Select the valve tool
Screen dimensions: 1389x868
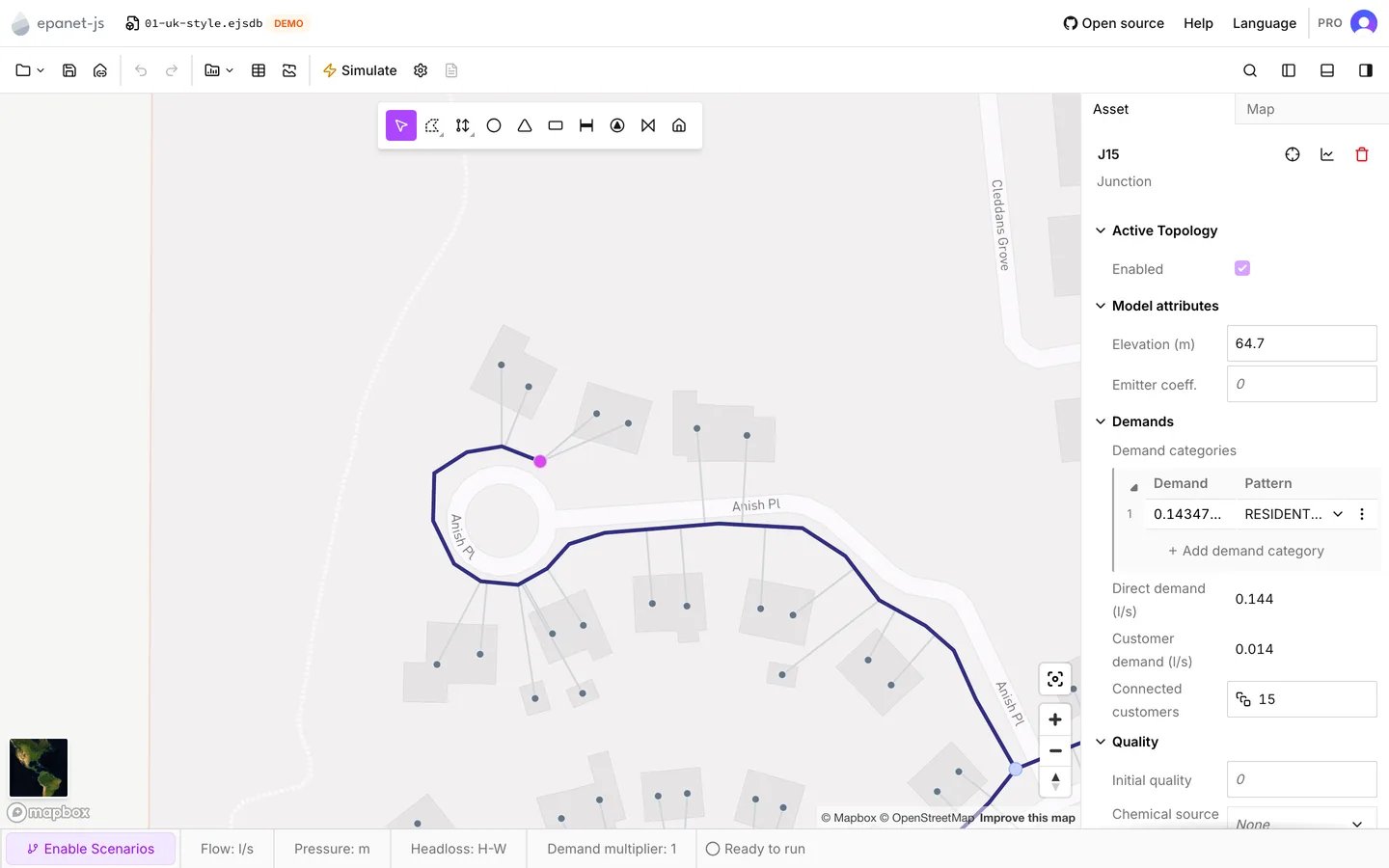(648, 125)
